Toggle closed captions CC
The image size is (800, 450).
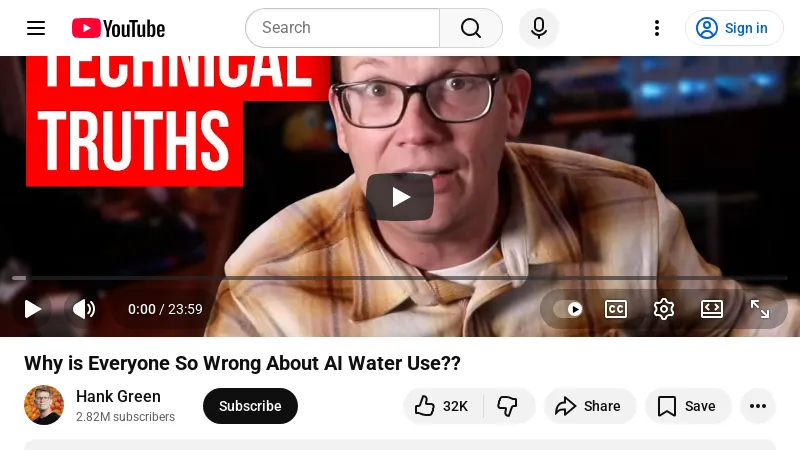point(616,309)
